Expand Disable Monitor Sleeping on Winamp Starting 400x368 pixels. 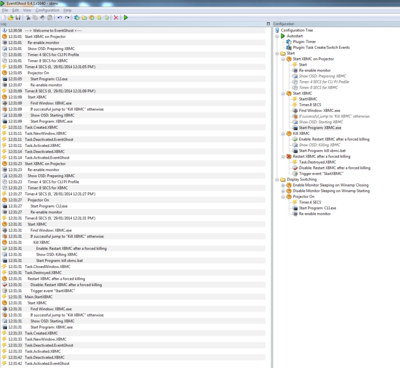283,191
